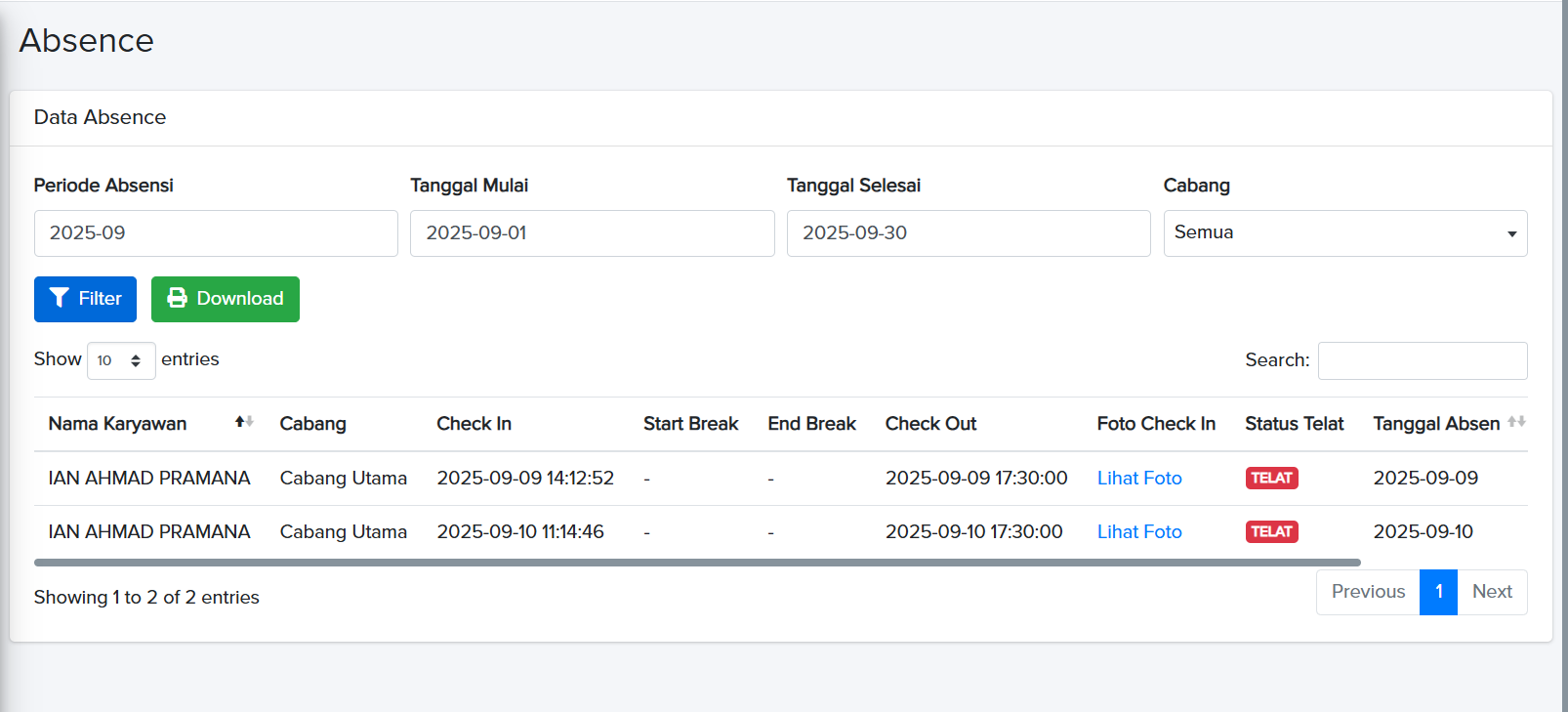This screenshot has height=712, width=1568.
Task: Go to Next page in pagination
Action: [x=1492, y=592]
